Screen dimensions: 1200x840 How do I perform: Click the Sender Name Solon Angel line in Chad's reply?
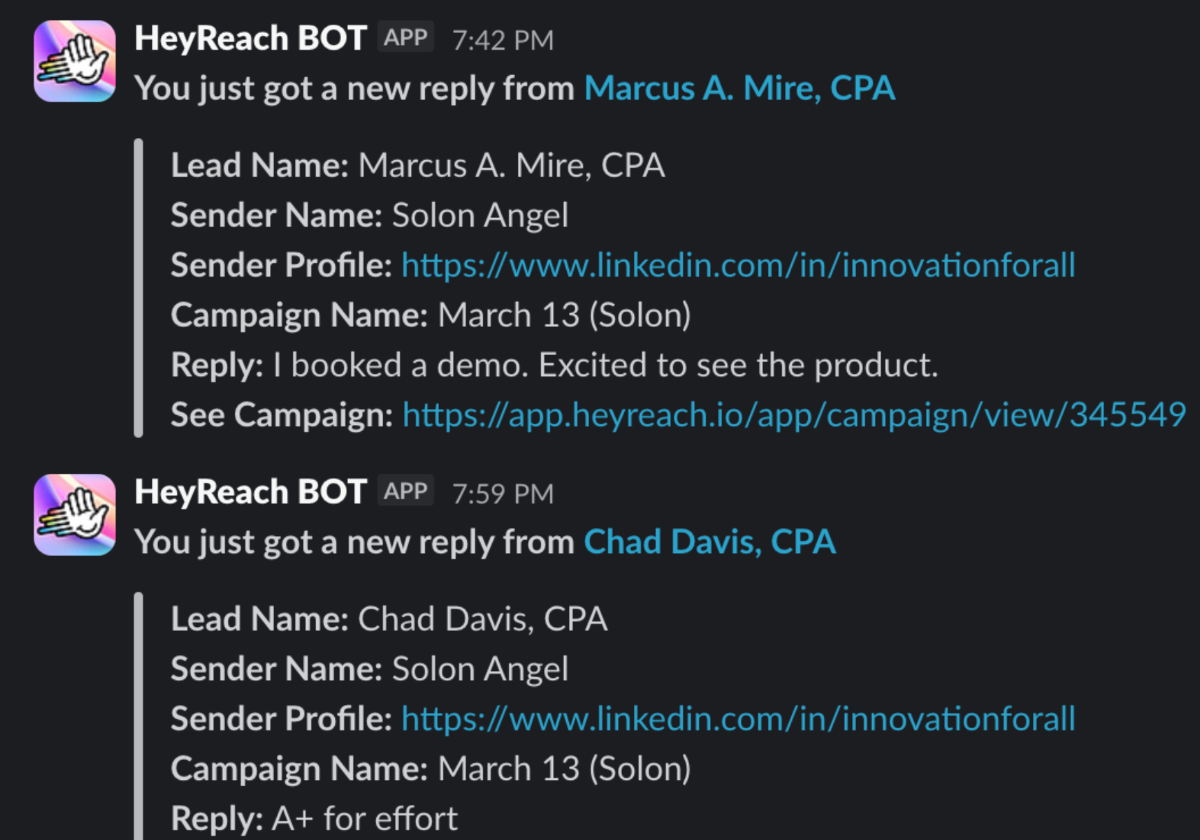pos(369,669)
